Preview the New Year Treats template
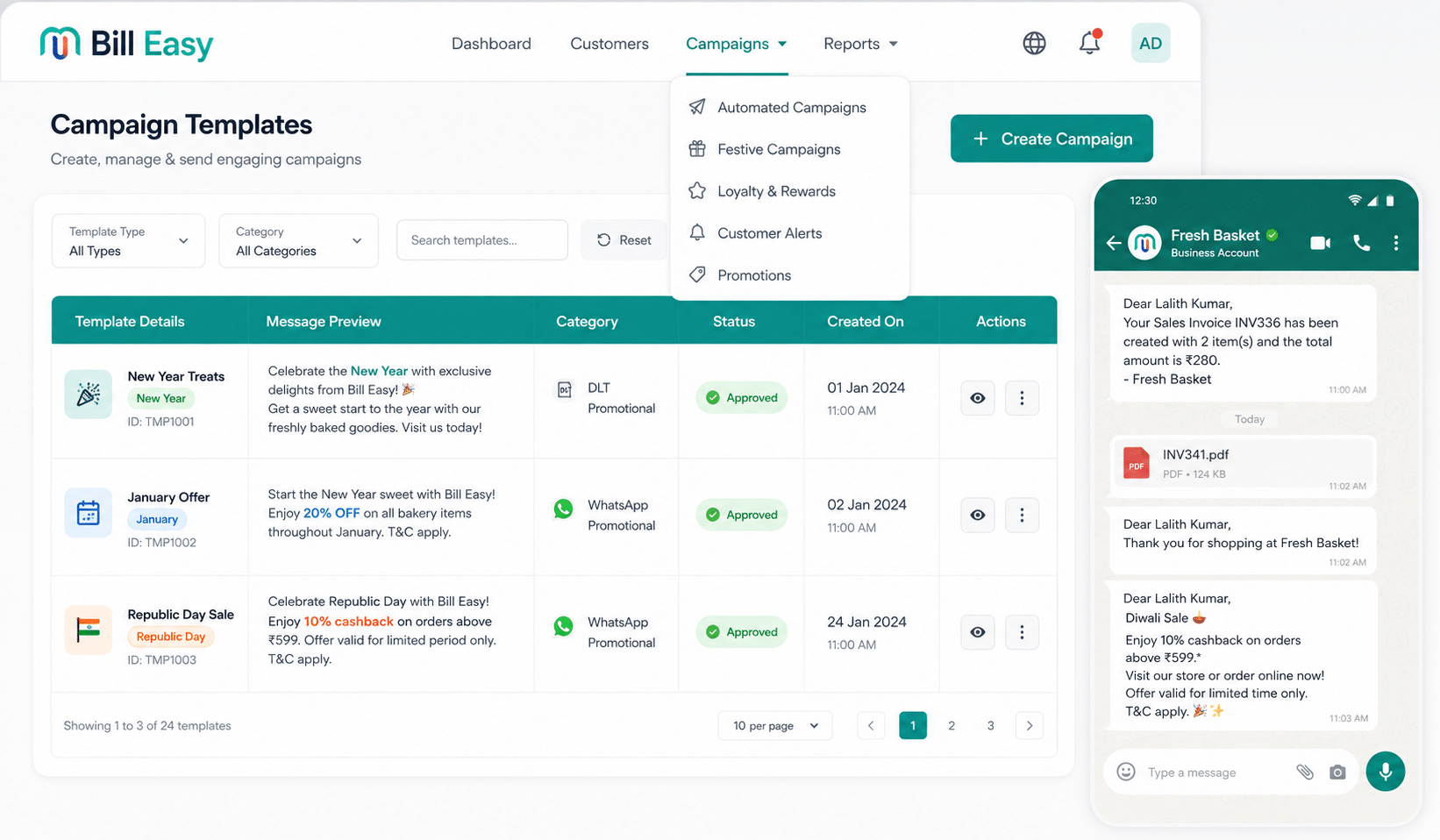The width and height of the screenshot is (1440, 840). point(978,398)
